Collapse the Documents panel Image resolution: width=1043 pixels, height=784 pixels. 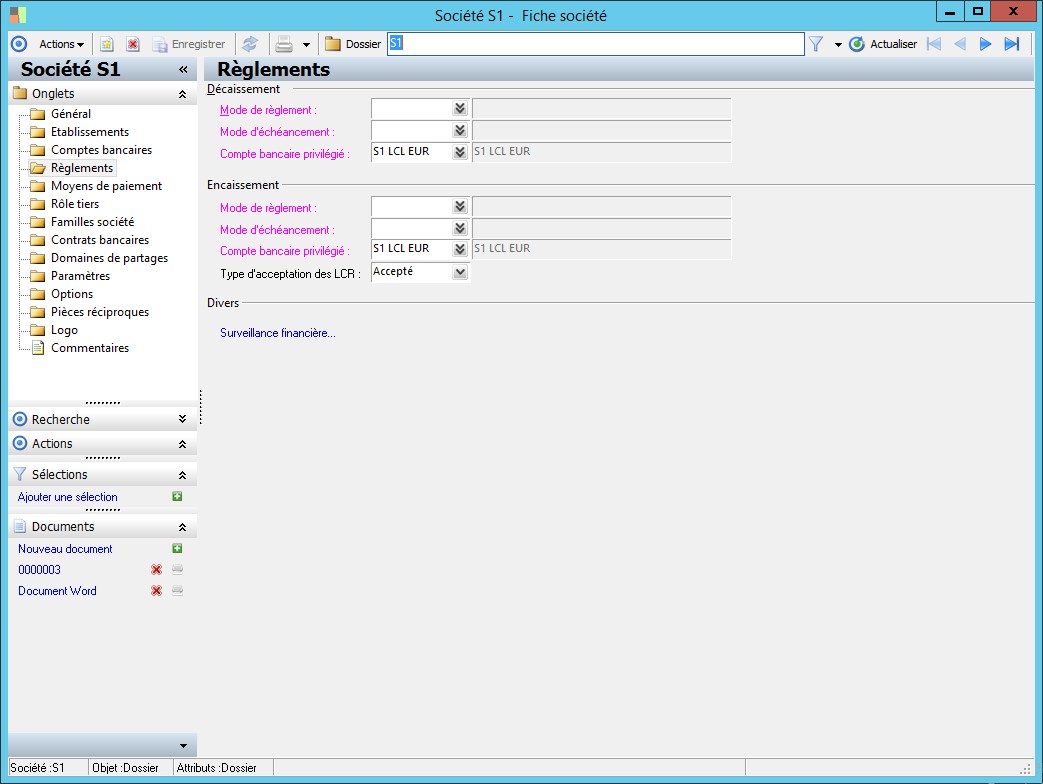pos(182,527)
